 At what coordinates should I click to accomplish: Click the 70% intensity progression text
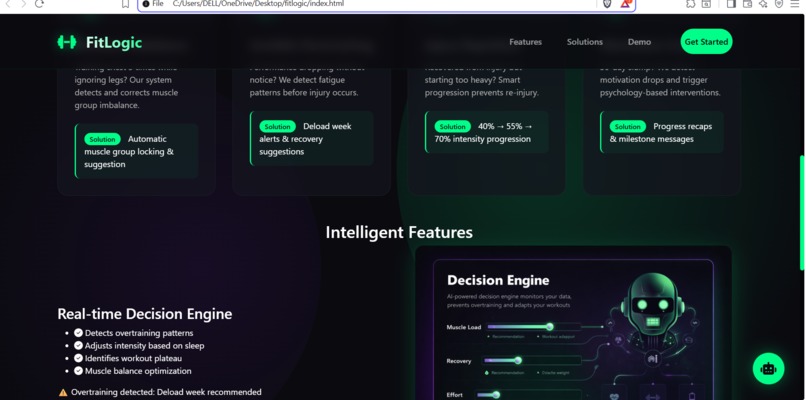tap(482, 139)
